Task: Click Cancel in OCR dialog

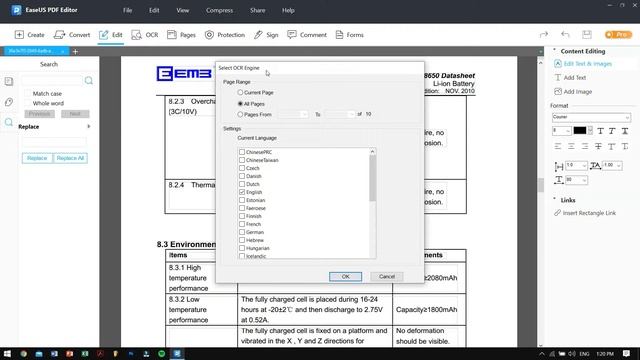Action: point(387,276)
